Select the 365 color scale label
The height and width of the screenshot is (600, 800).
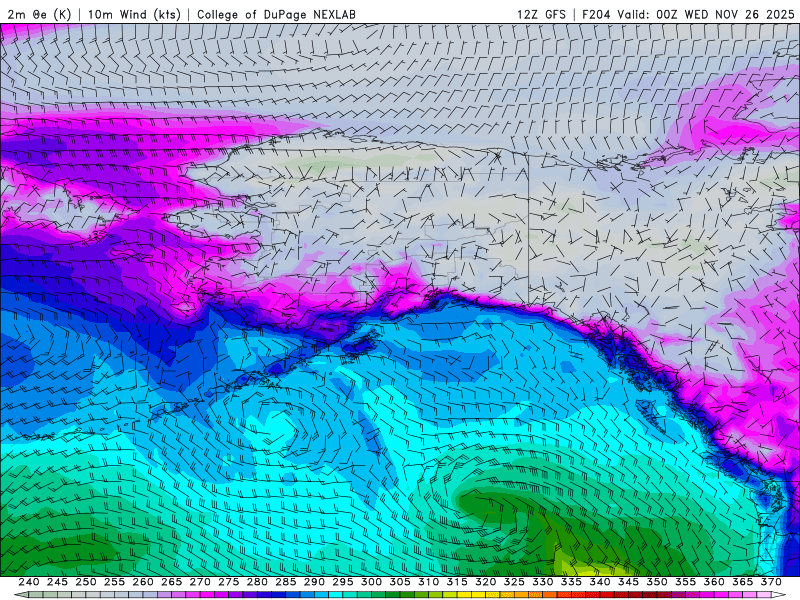click(743, 582)
